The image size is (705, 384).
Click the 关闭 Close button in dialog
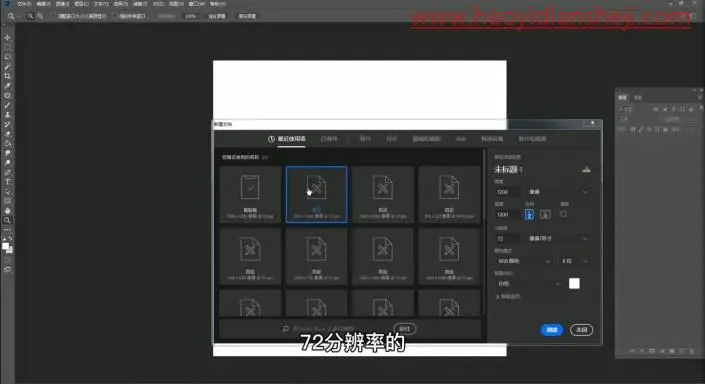581,330
